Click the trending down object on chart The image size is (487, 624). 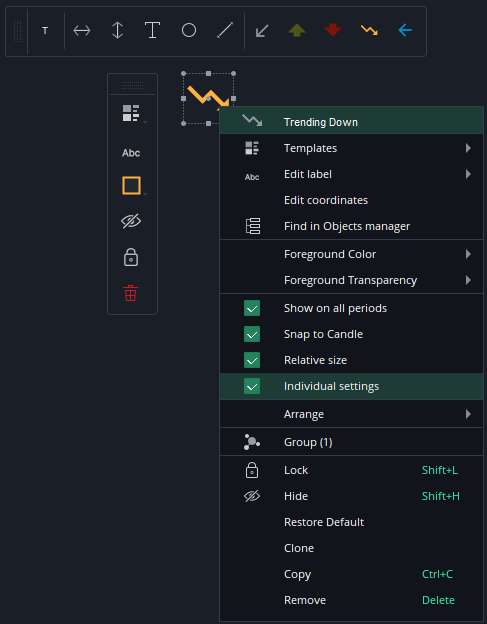point(208,98)
